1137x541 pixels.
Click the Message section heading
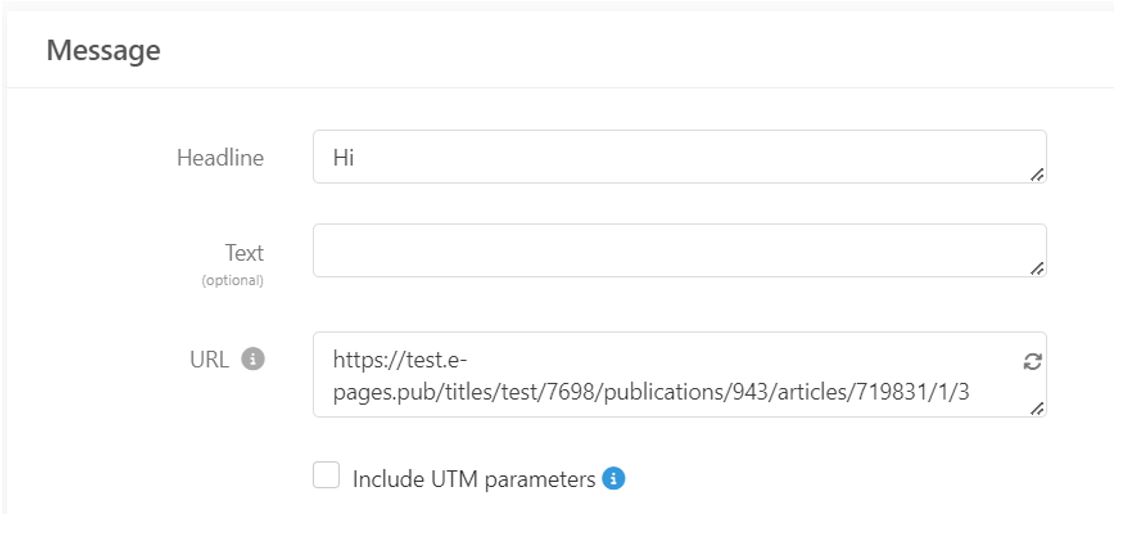click(x=104, y=51)
